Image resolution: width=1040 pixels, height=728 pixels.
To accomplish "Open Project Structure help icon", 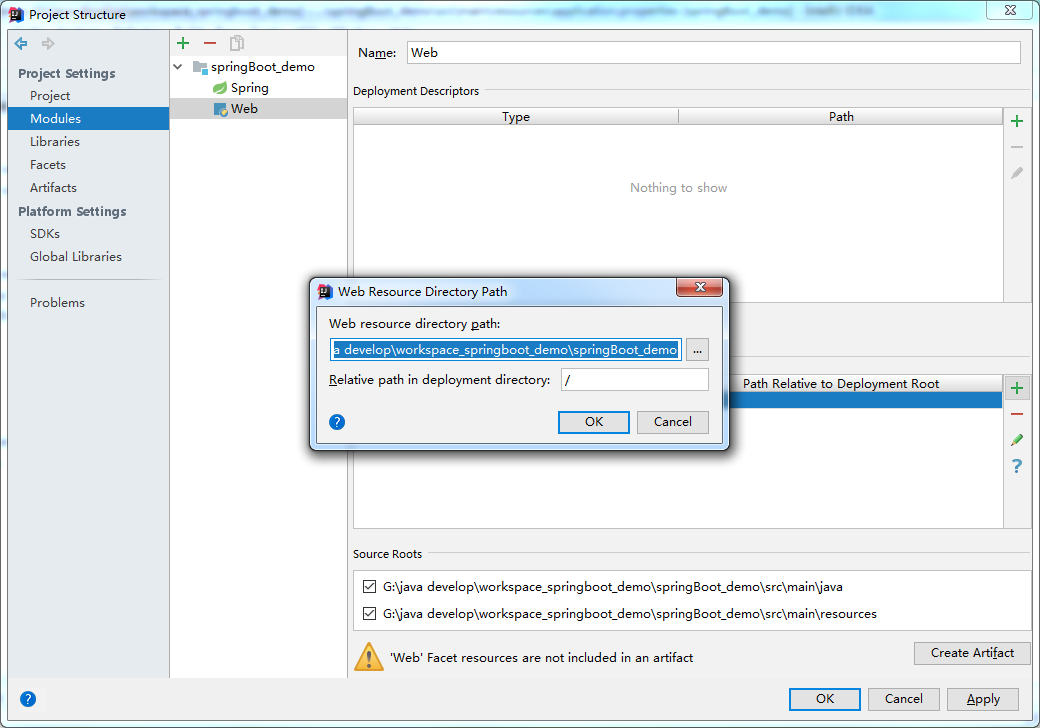I will (28, 699).
